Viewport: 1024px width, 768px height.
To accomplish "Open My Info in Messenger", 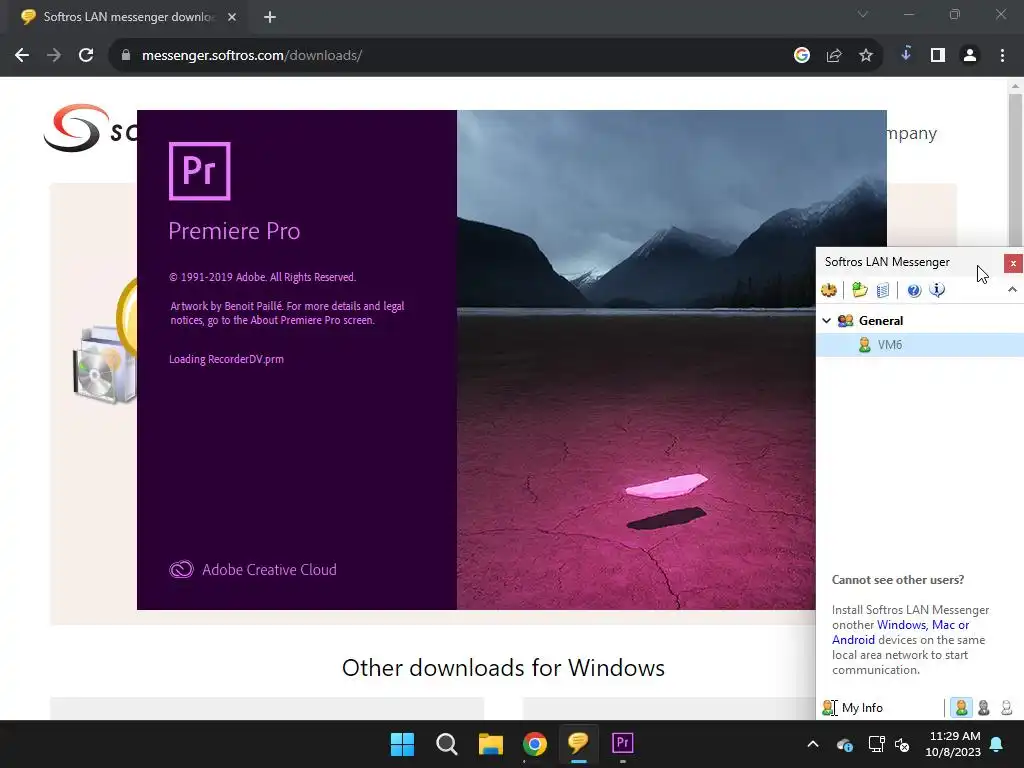I will click(x=853, y=708).
